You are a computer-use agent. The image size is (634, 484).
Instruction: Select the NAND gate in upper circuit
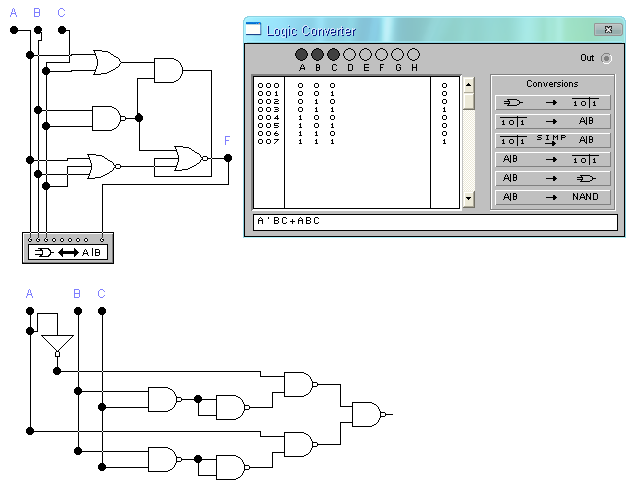click(108, 118)
